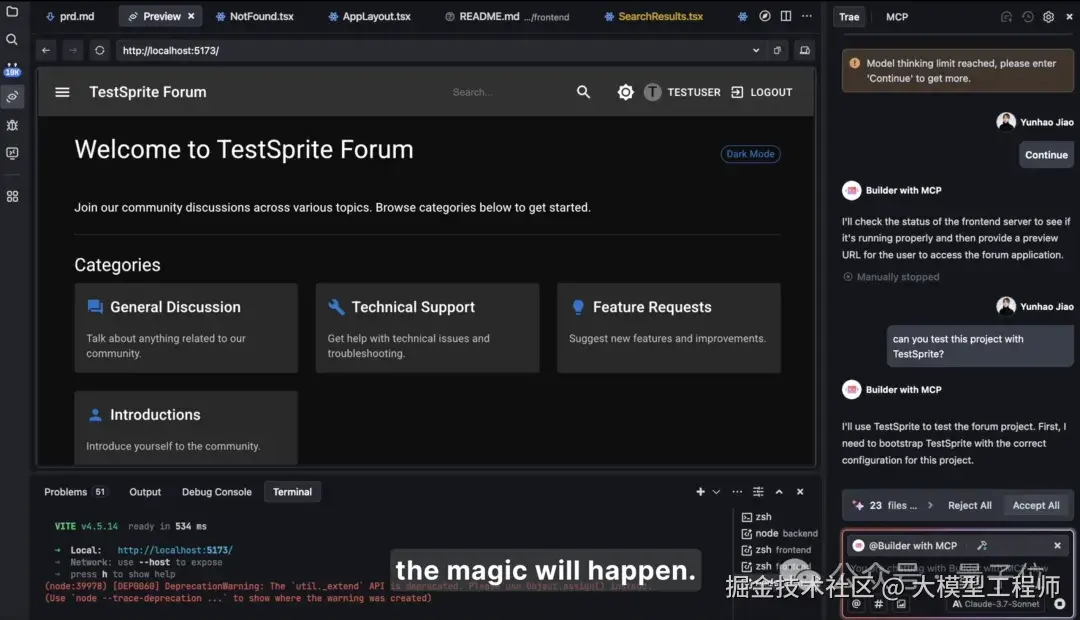Open the Debug bug icon in sidebar
The height and width of the screenshot is (620, 1080).
tap(12, 125)
